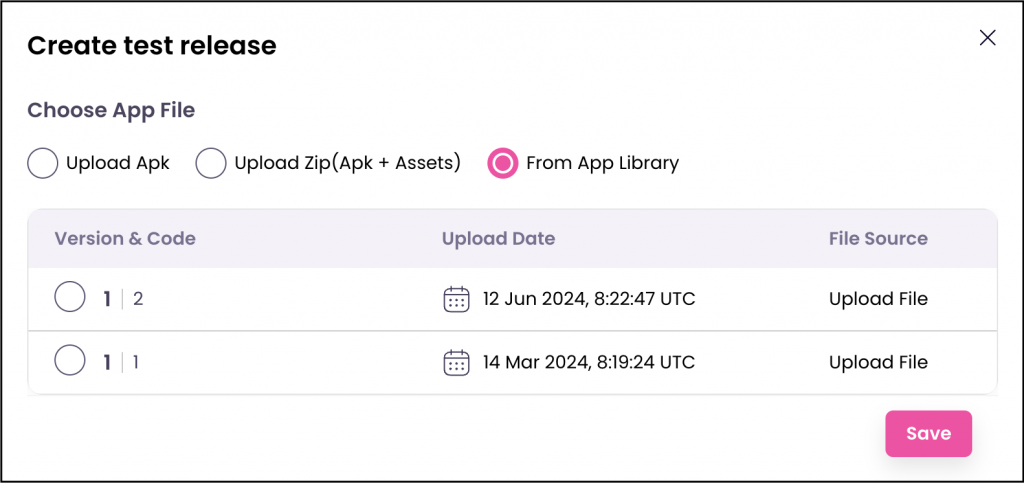Click Upload File in the 14 Mar row
Screen dimensions: 1024x483
[878, 362]
